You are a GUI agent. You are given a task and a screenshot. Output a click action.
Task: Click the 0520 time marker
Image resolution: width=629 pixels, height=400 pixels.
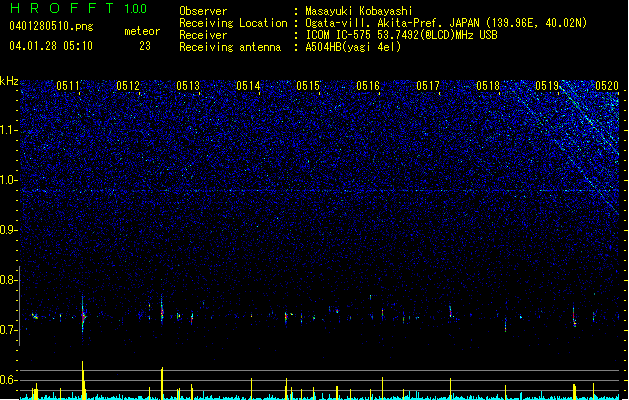[x=607, y=85]
